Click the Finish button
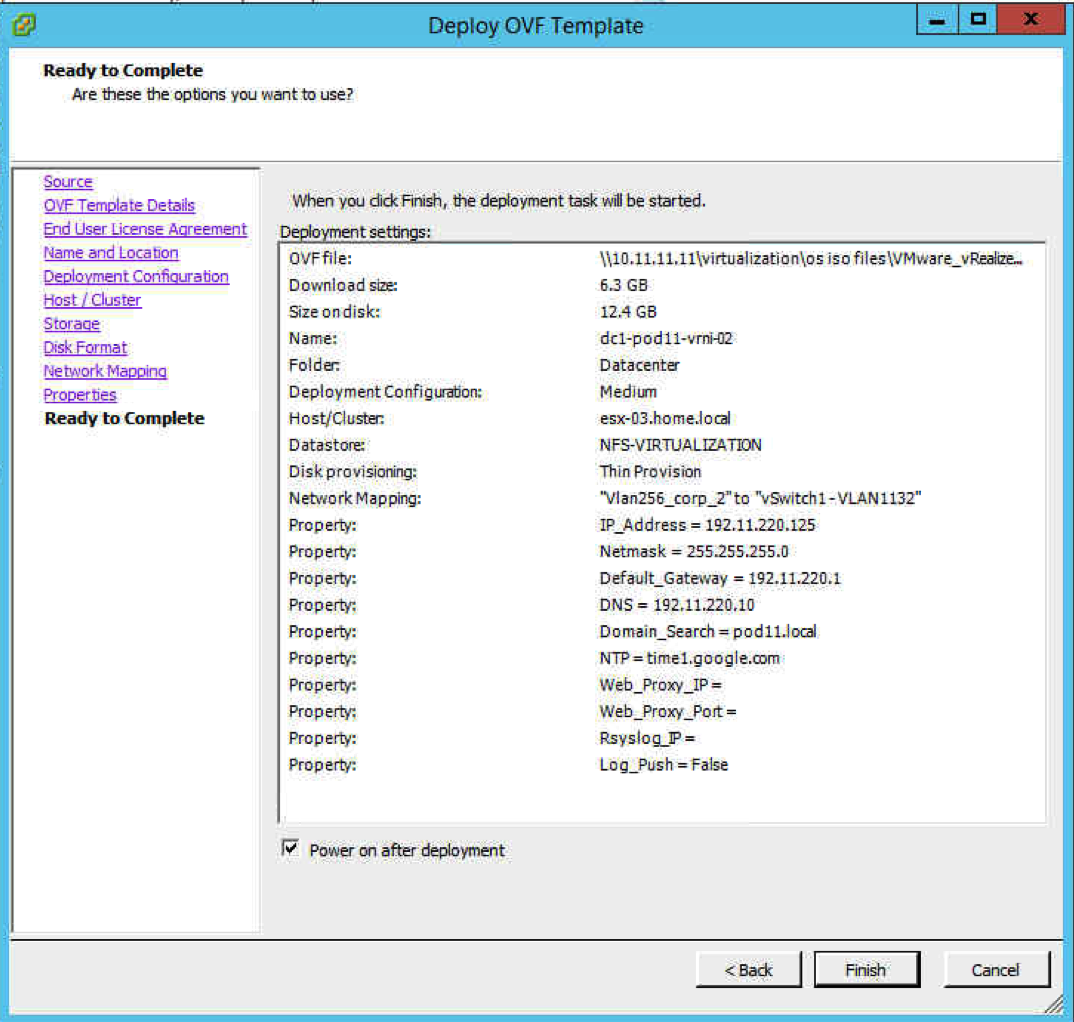 (865, 969)
